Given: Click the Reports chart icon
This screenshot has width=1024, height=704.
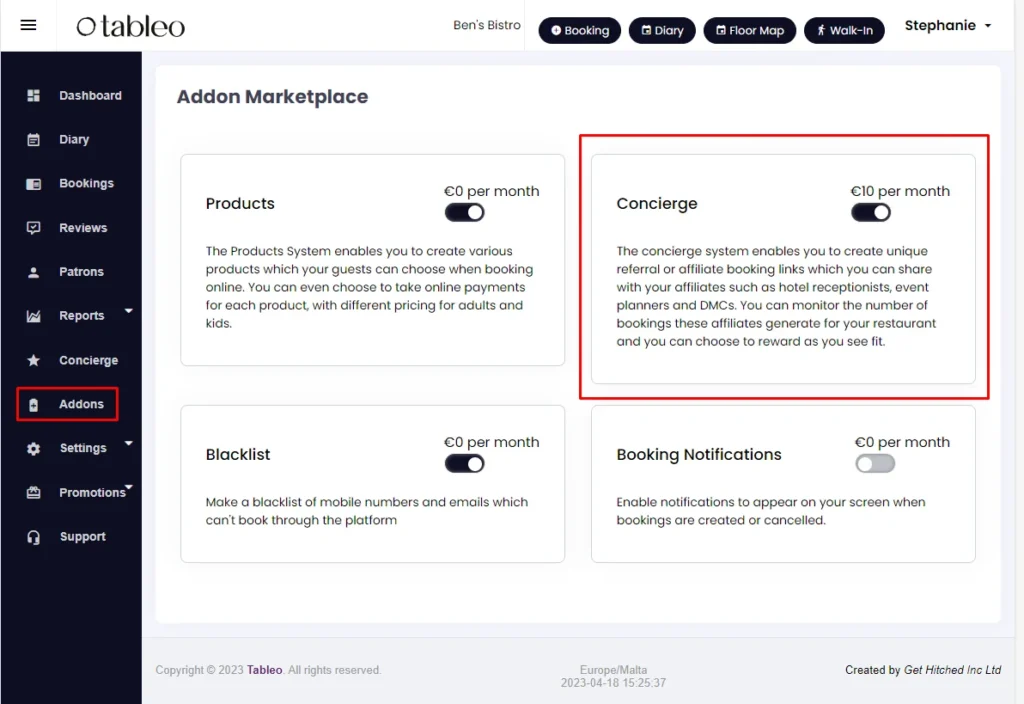Looking at the screenshot, I should (33, 316).
